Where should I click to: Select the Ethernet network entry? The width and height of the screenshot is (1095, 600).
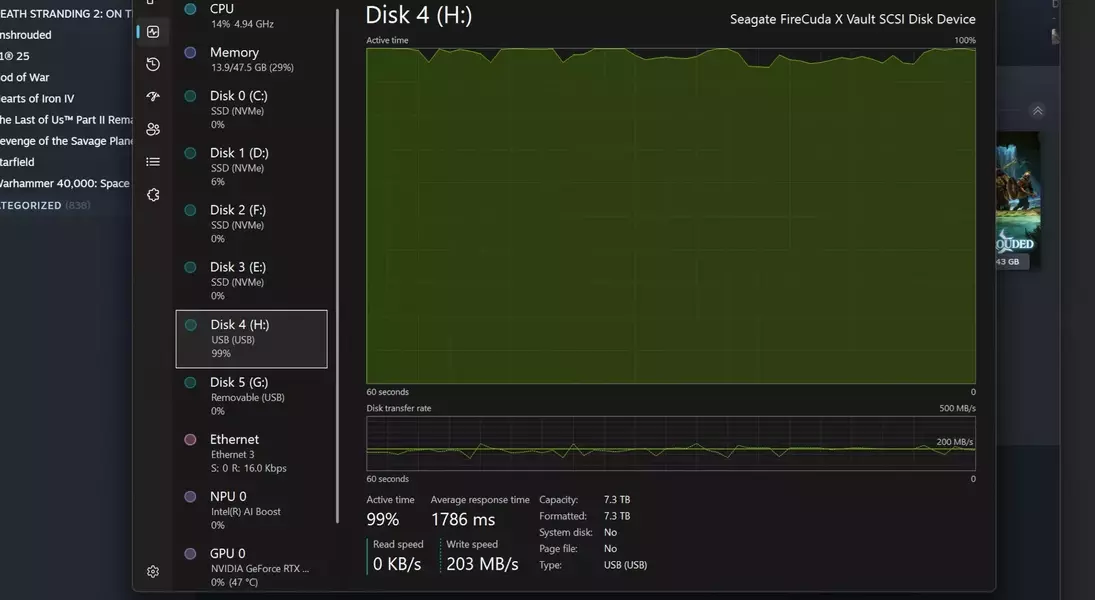click(250, 453)
